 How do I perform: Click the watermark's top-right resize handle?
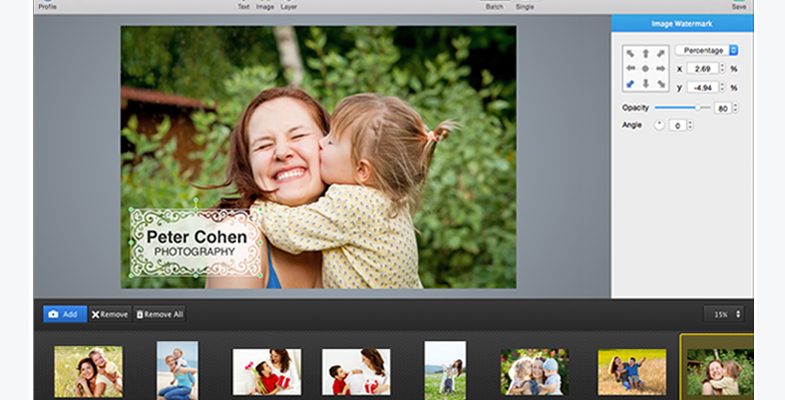[260, 210]
